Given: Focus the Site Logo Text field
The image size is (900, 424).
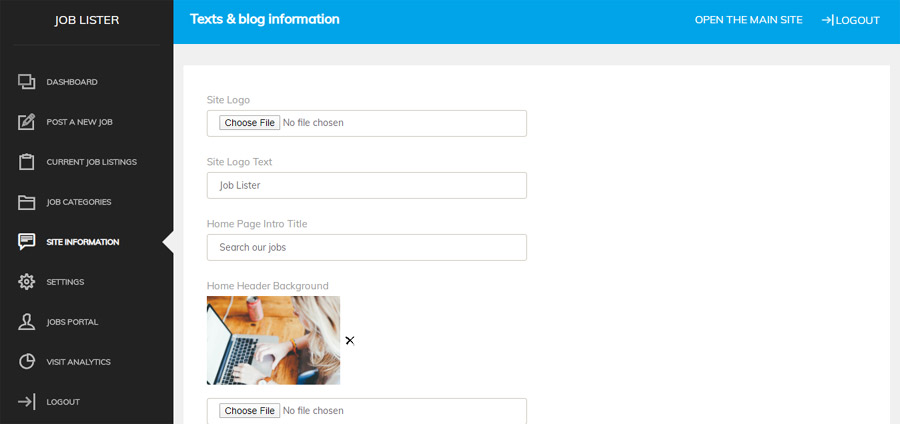Looking at the screenshot, I should pos(366,185).
